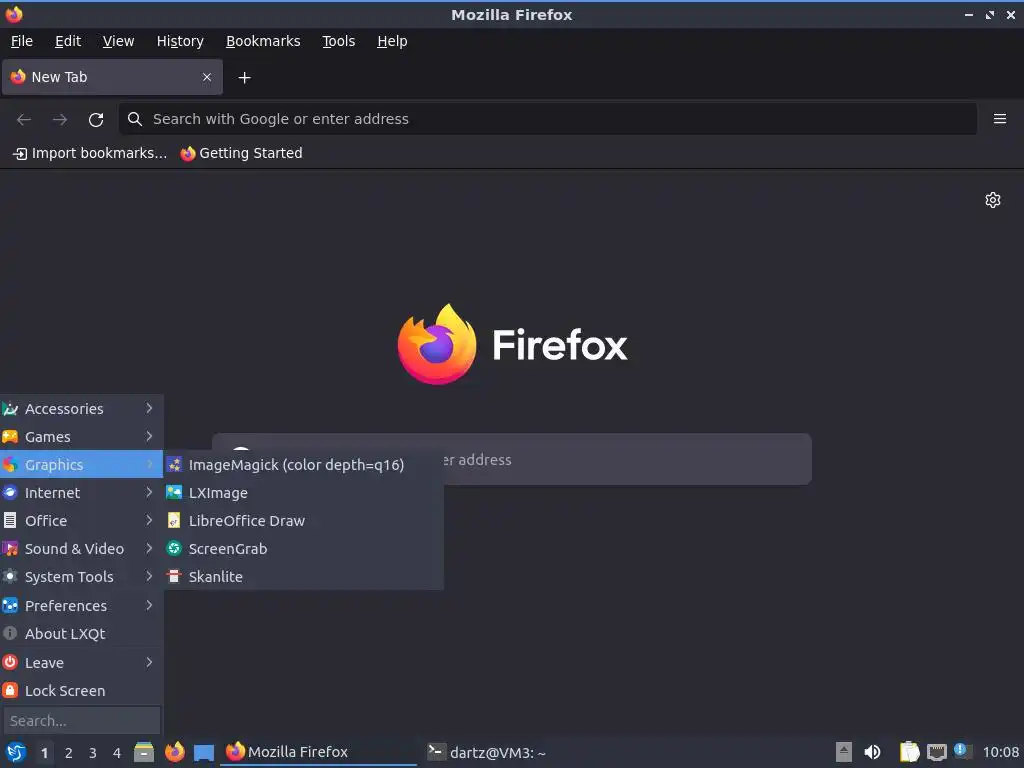This screenshot has width=1024, height=768.
Task: Click Import bookmarks toolbar button
Action: (90, 153)
